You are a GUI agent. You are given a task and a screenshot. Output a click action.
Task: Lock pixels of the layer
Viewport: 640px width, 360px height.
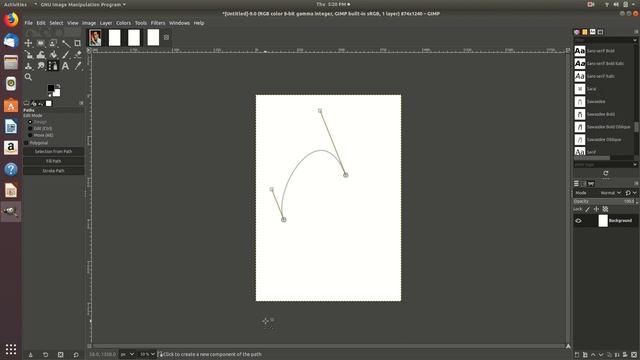coord(588,209)
